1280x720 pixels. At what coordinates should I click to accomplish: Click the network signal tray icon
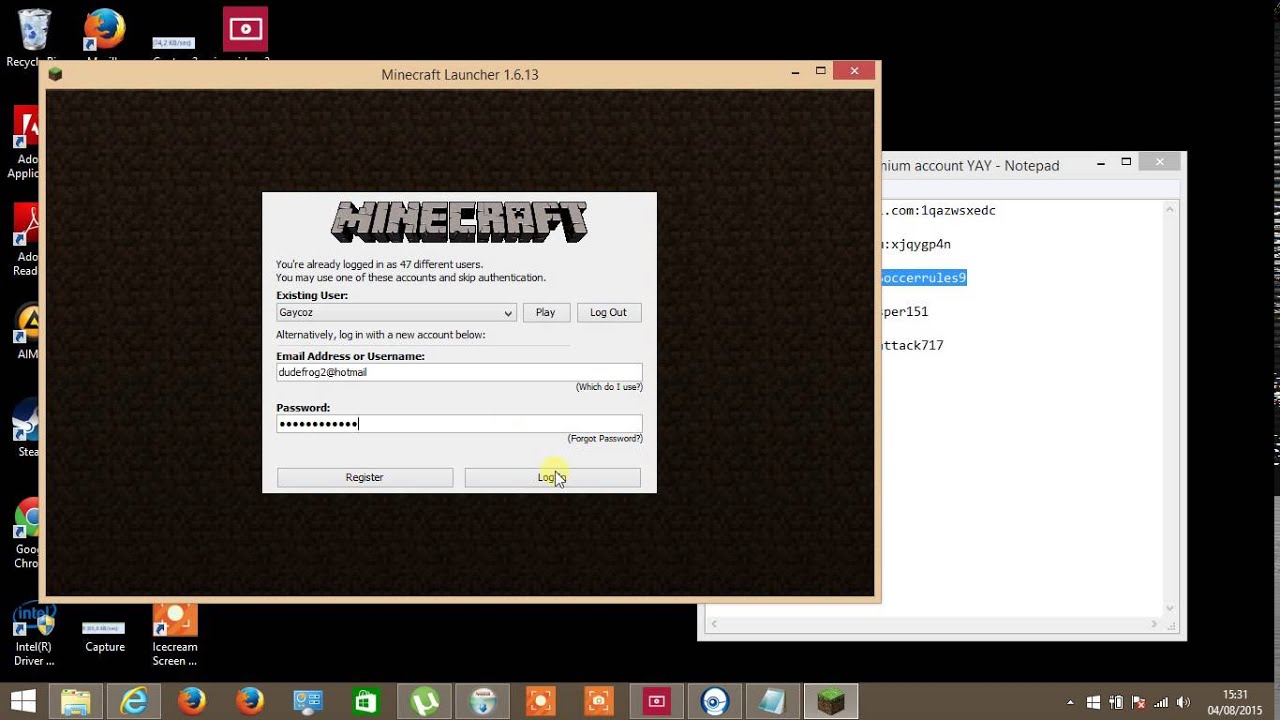1161,702
